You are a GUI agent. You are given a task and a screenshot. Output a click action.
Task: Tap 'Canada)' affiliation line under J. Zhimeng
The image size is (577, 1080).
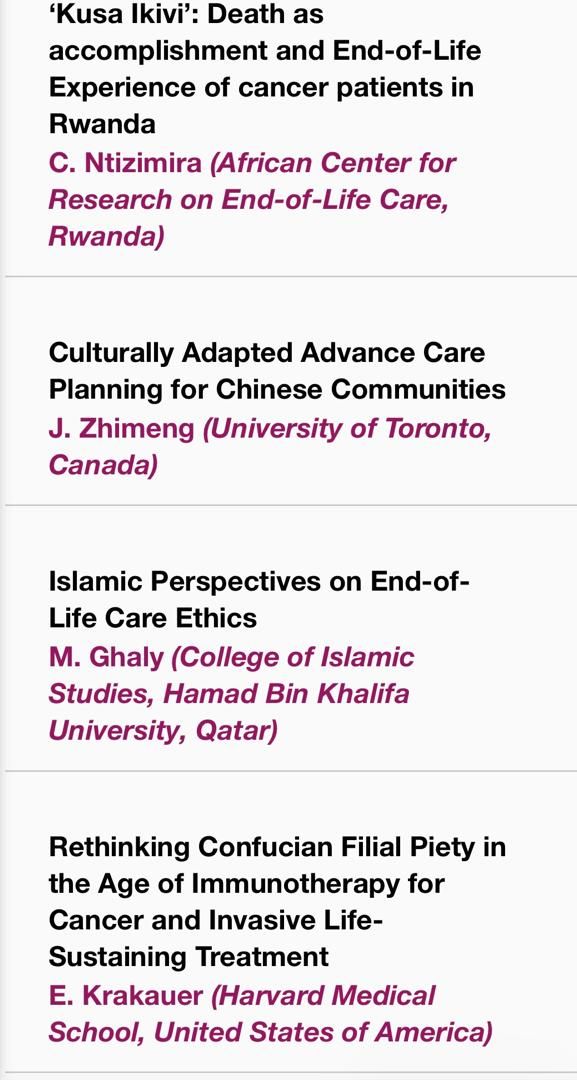click(x=103, y=466)
